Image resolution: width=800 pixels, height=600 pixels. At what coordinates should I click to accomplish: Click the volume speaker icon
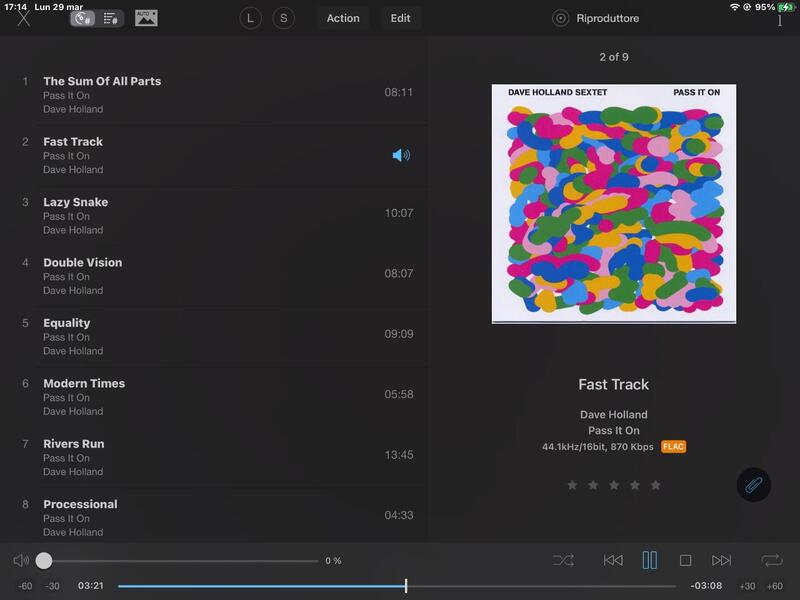(21, 561)
